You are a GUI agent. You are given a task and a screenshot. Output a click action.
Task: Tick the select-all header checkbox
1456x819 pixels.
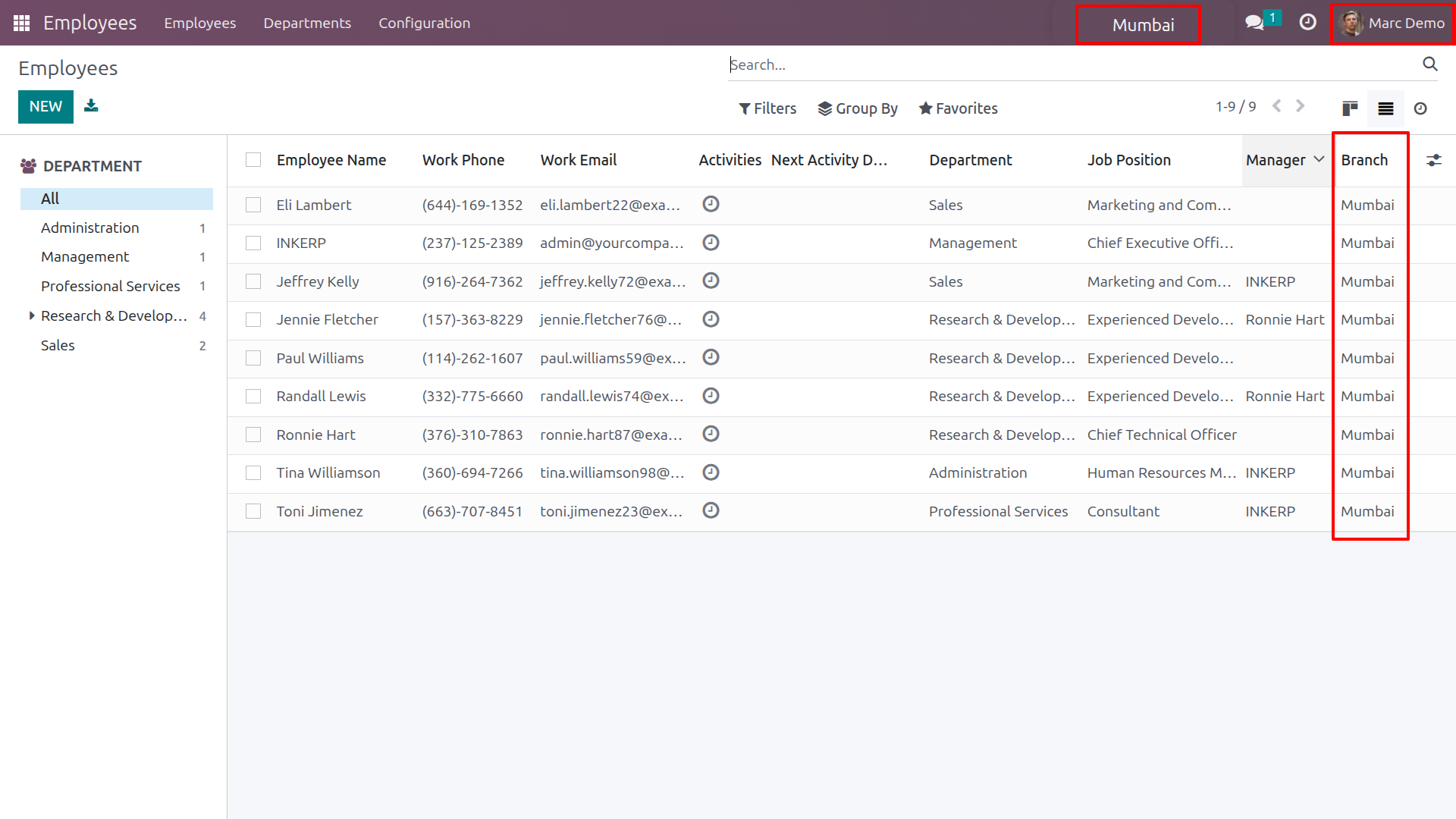[x=253, y=160]
